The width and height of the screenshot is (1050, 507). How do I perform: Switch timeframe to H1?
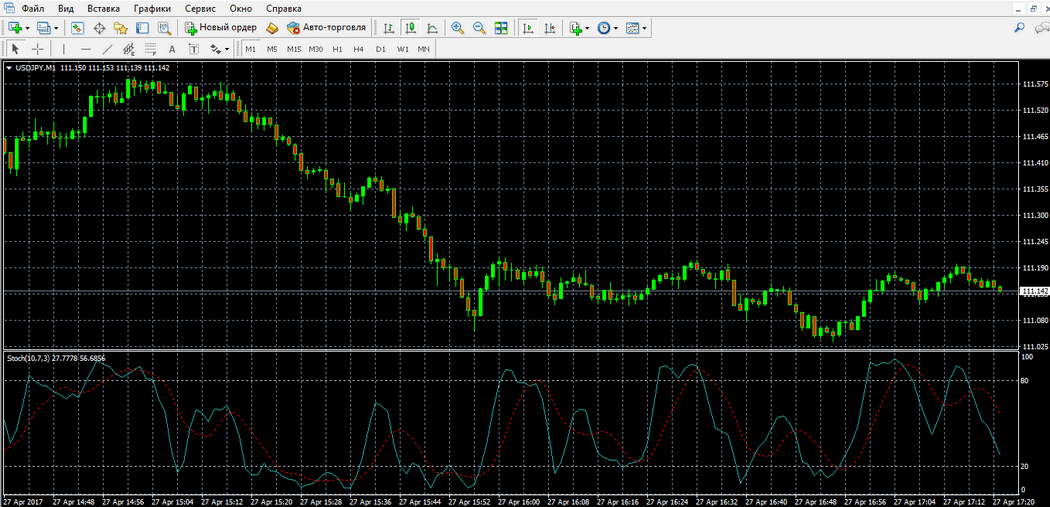click(x=337, y=48)
